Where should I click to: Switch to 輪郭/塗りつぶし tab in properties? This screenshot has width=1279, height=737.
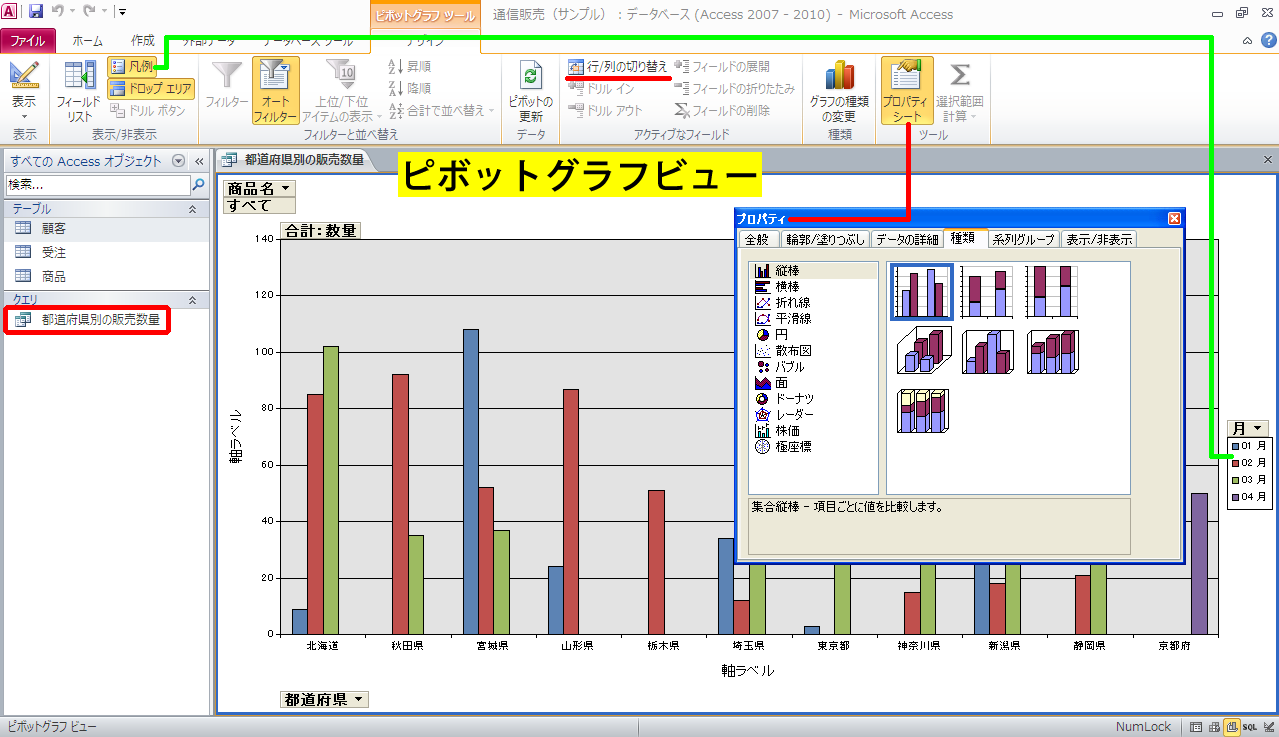pos(824,239)
